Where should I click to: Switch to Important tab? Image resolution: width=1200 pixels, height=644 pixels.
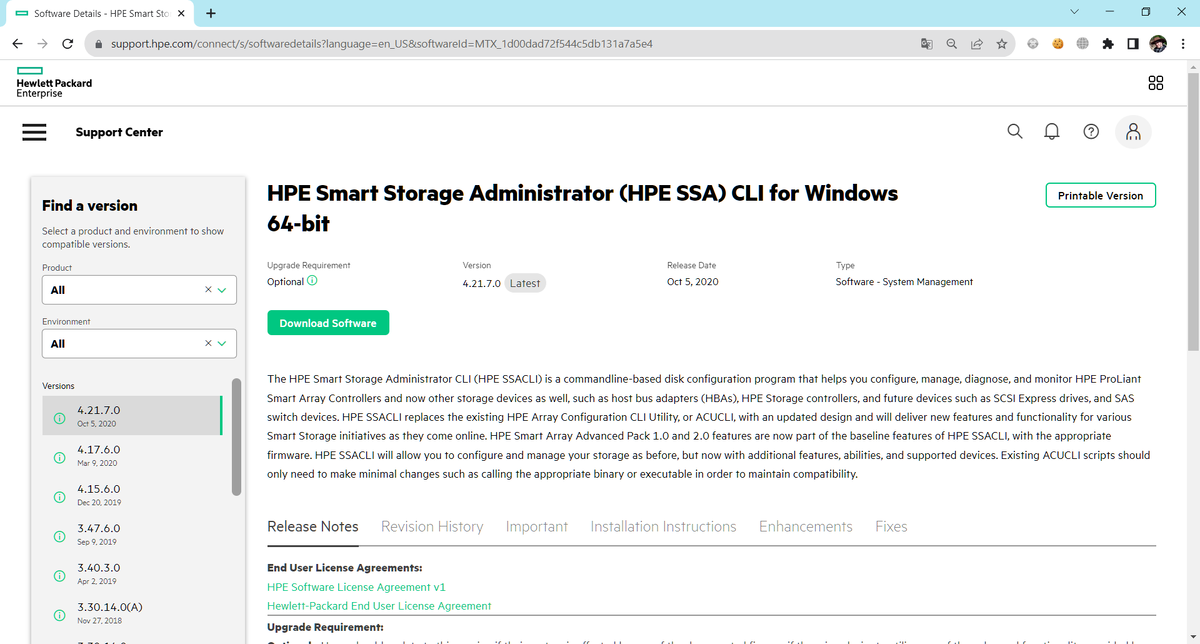(537, 527)
